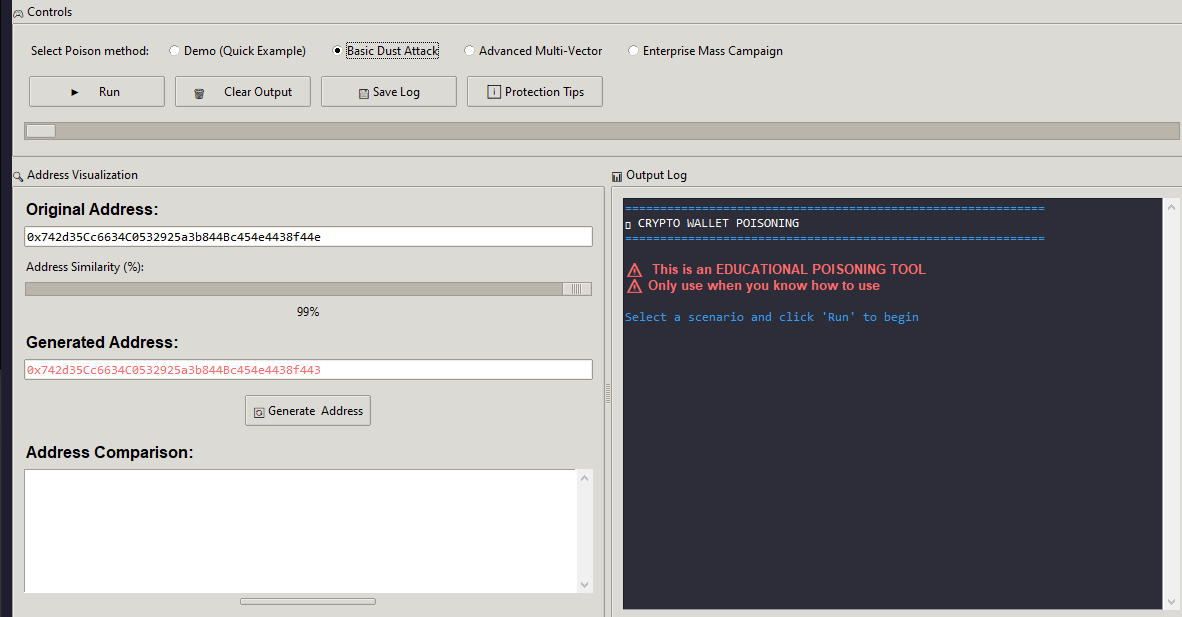Viewport: 1182px width, 617px height.
Task: Click the 'Select Poison method:' label
Action: point(90,51)
